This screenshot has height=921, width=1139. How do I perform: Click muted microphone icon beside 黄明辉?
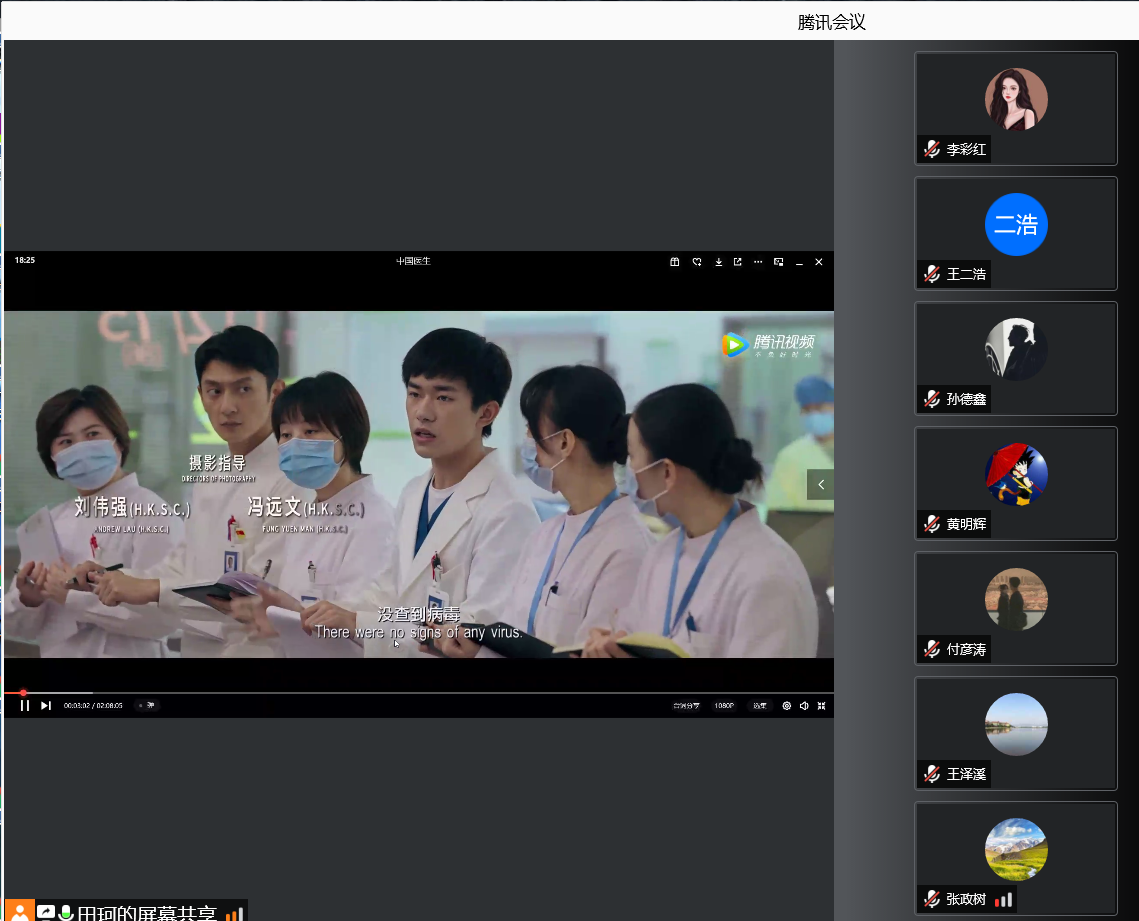[x=932, y=524]
